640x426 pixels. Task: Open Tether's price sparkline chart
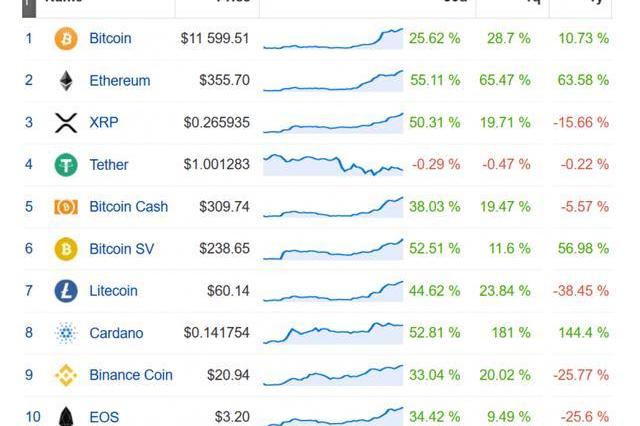tap(333, 165)
